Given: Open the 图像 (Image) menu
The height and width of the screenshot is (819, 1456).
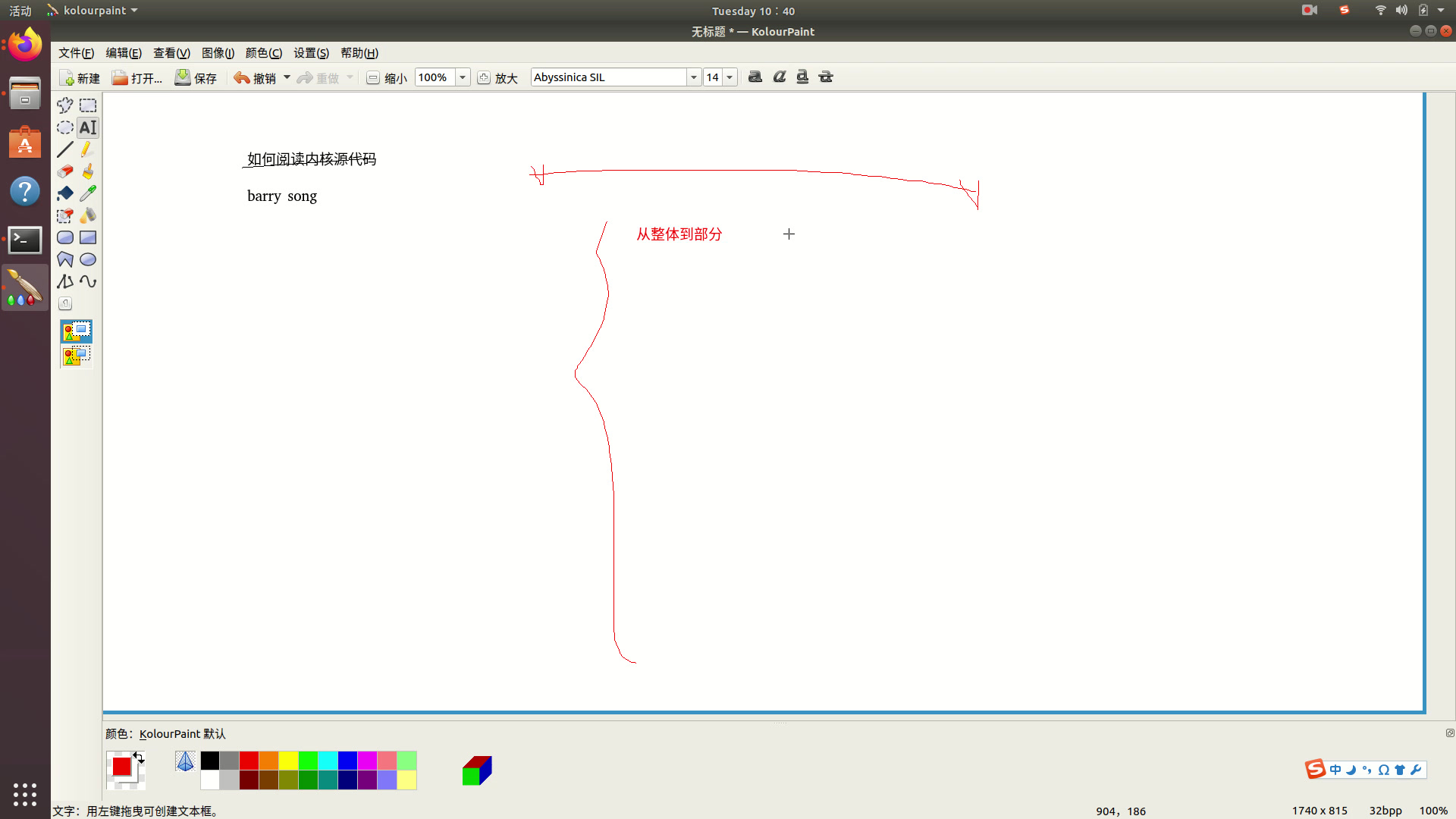Looking at the screenshot, I should [x=218, y=53].
